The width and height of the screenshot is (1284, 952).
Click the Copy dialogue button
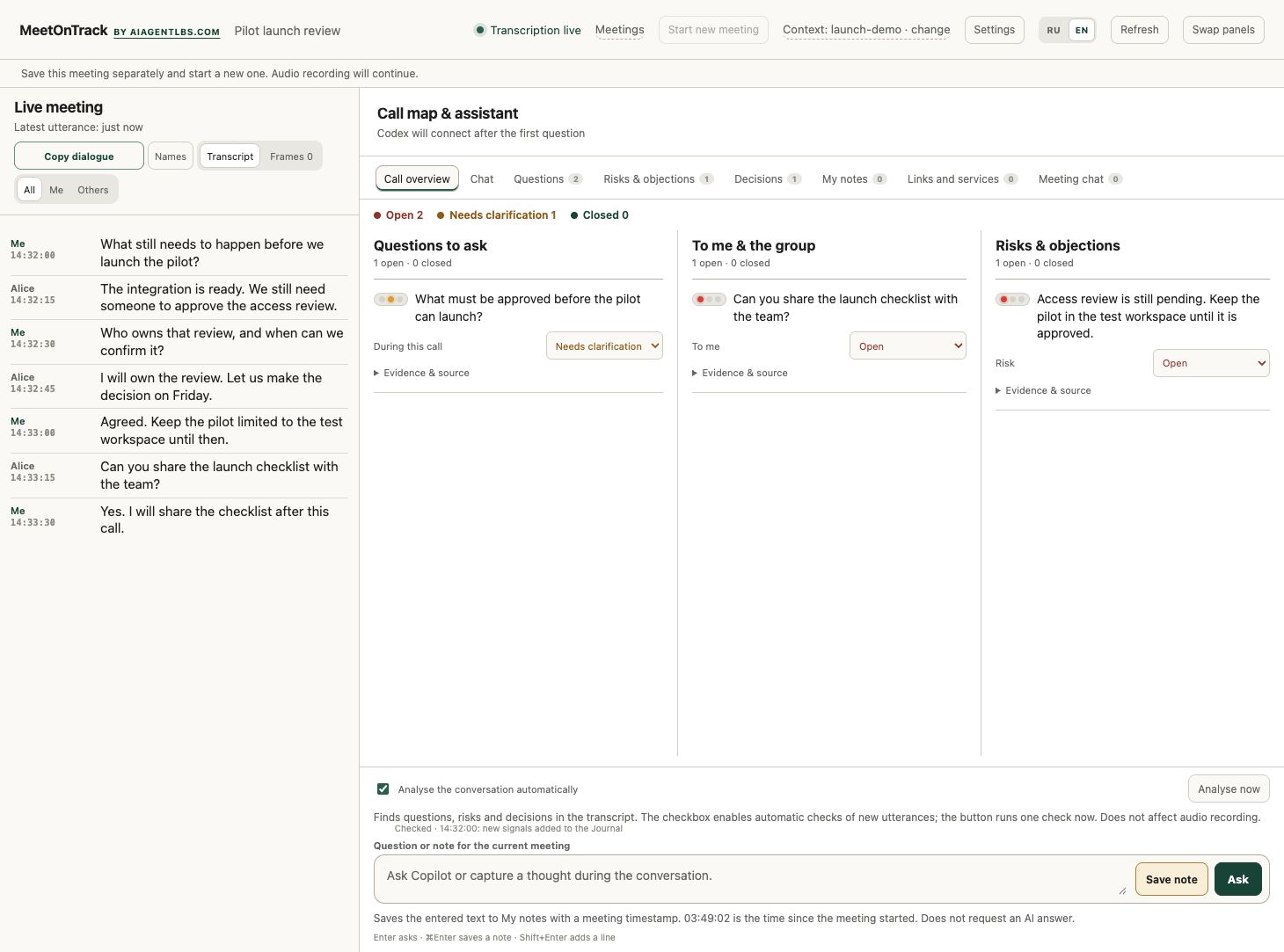[79, 156]
